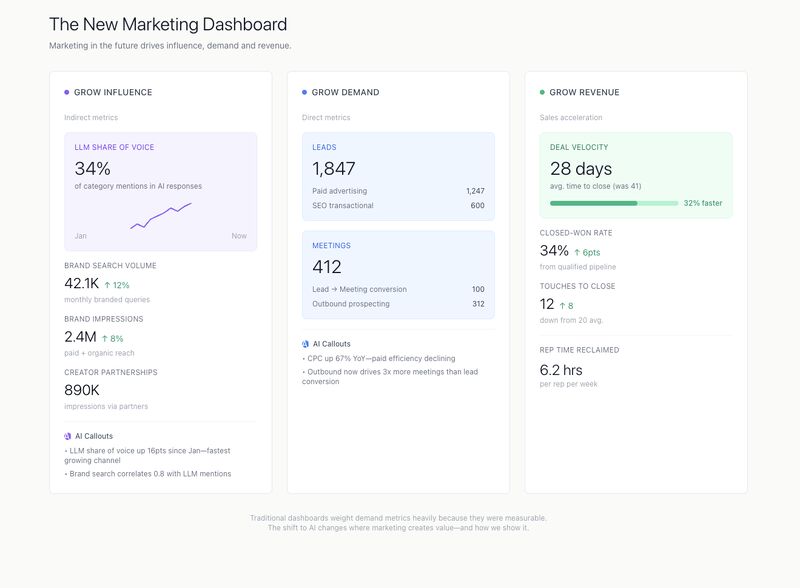Viewport: 800px width, 588px height.
Task: Click the Creator Partnerships 890K value
Action: coord(82,390)
